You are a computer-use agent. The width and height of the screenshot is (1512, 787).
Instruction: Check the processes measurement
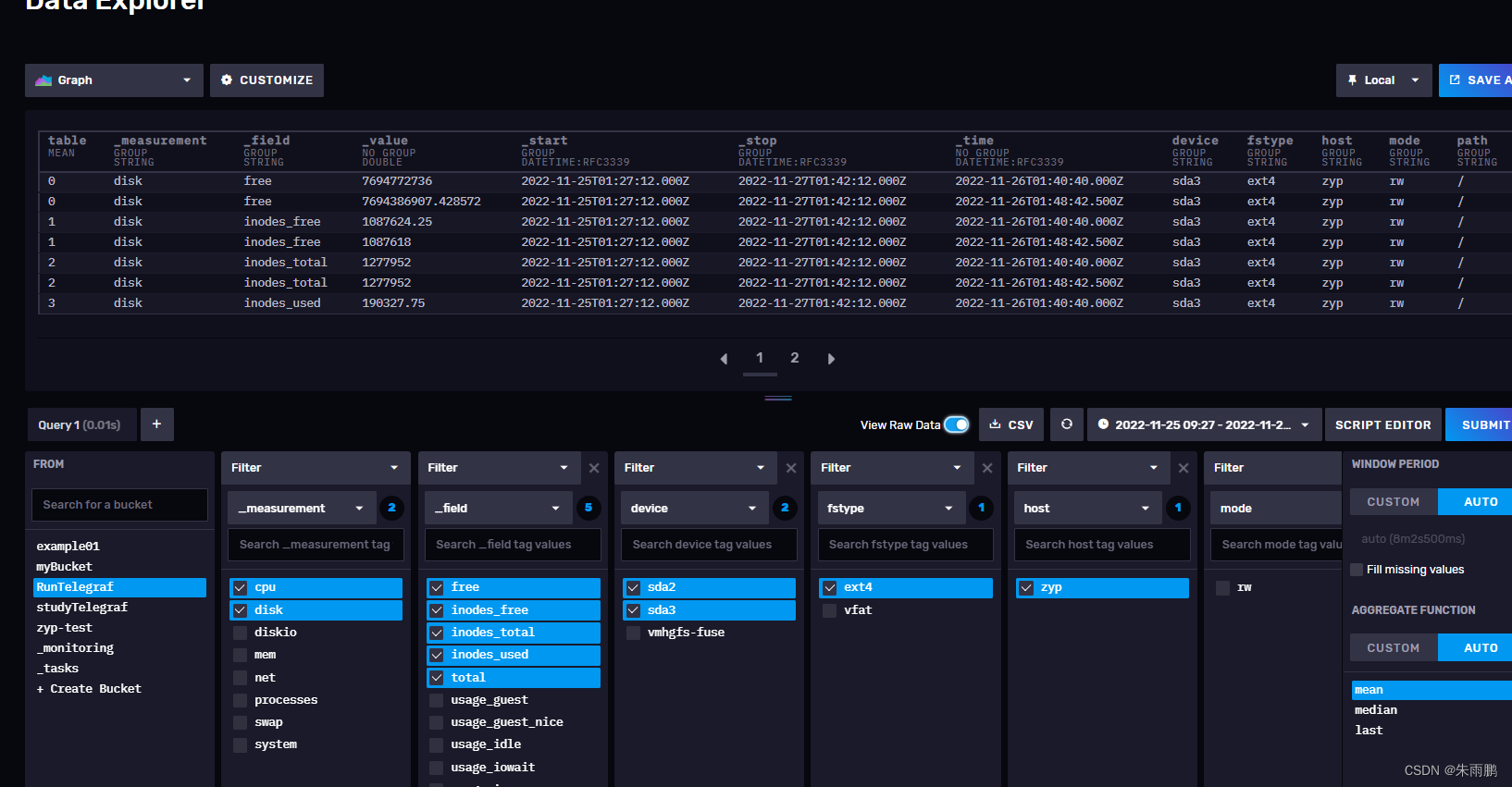point(316,700)
